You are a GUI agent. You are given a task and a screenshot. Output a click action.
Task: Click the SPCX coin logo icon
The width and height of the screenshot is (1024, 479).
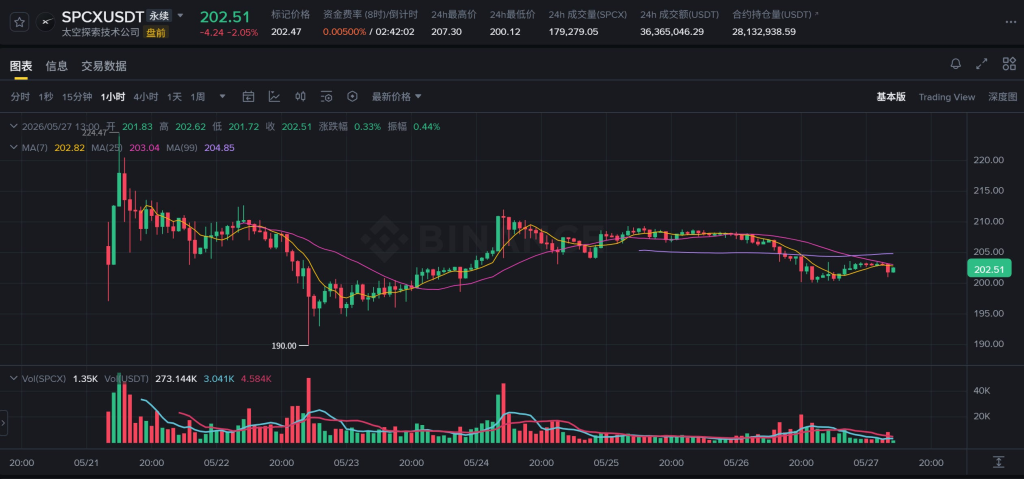45,22
